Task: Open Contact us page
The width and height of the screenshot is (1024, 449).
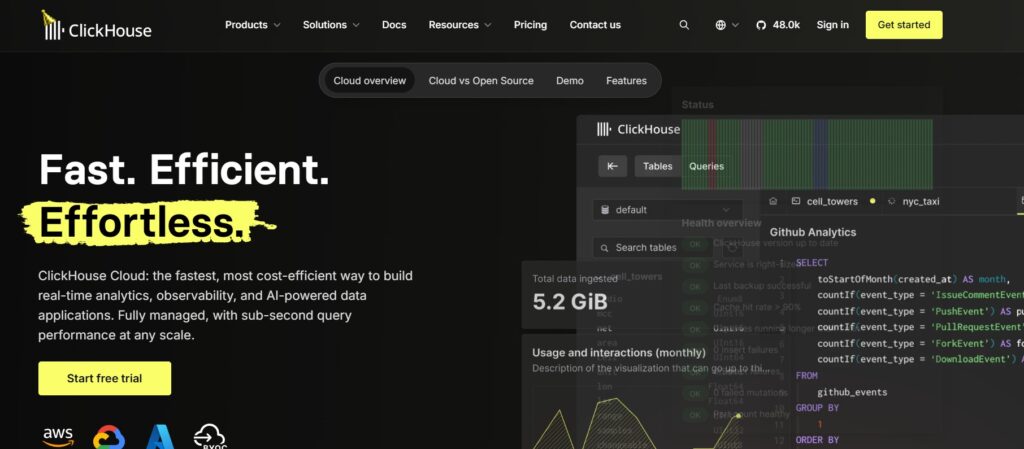Action: [595, 25]
